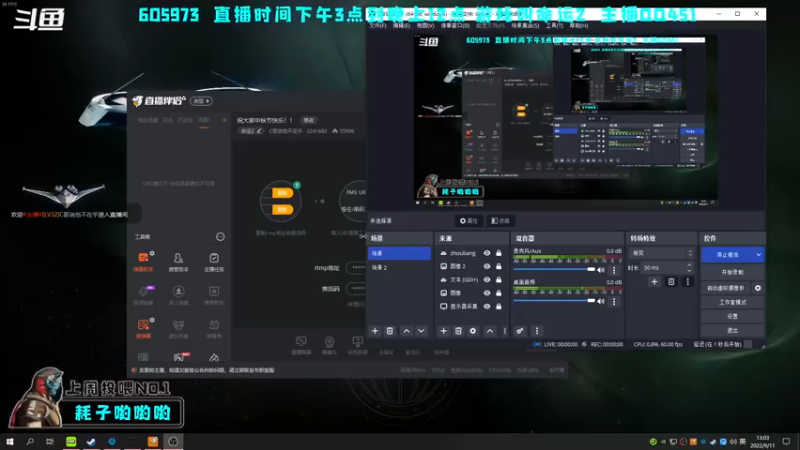Screen dimensions: 800x450
Task: Open the Help menu in OBS
Action: pyautogui.click(x=579, y=26)
